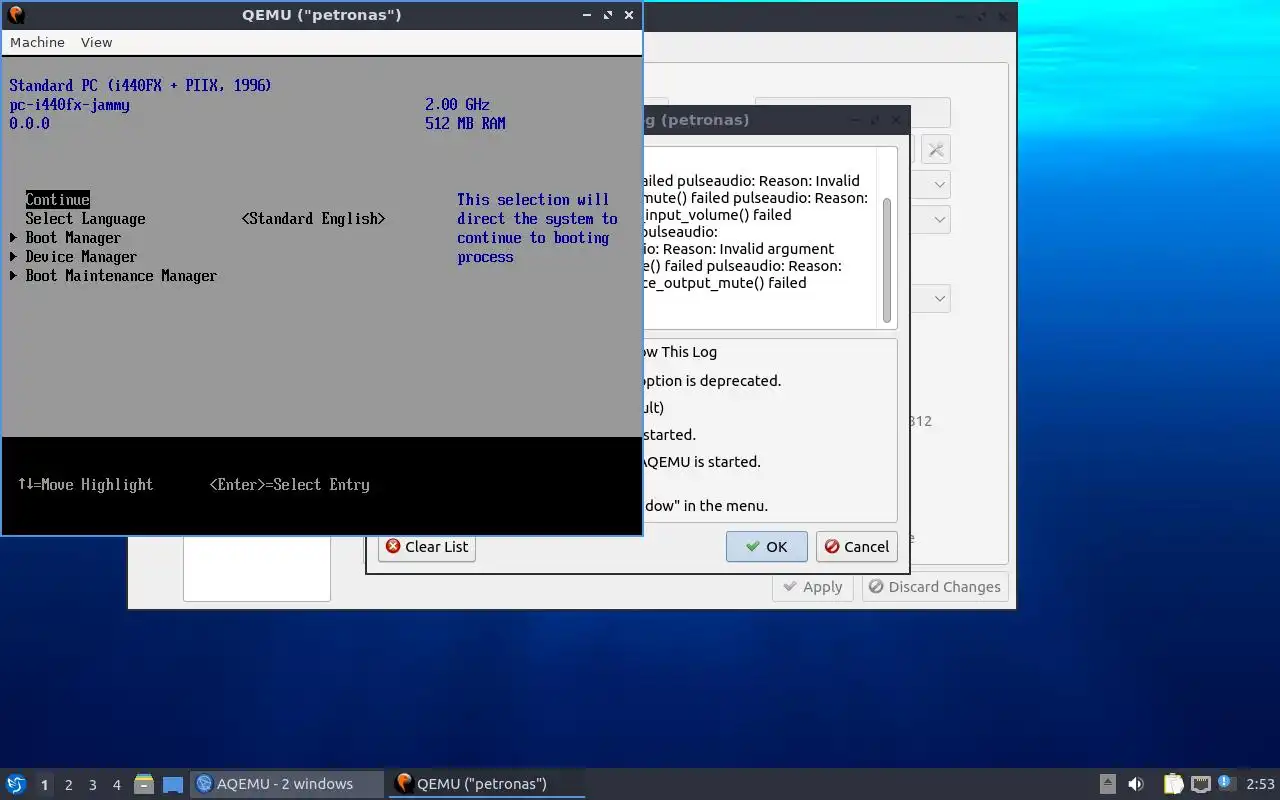The height and width of the screenshot is (800, 1280).
Task: Click the QEMU window title bar icon
Action: tap(16, 15)
